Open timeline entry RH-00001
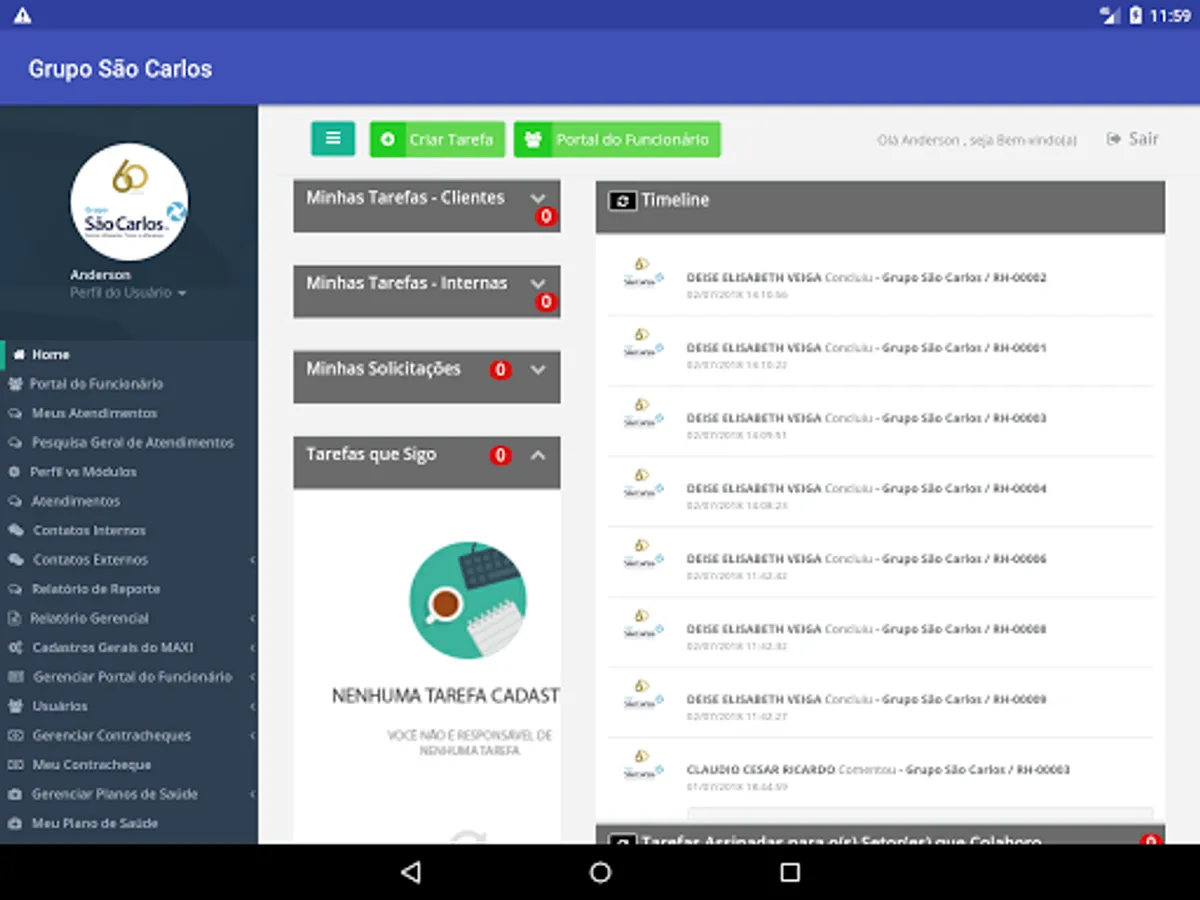Viewport: 1200px width, 900px height. click(x=881, y=353)
